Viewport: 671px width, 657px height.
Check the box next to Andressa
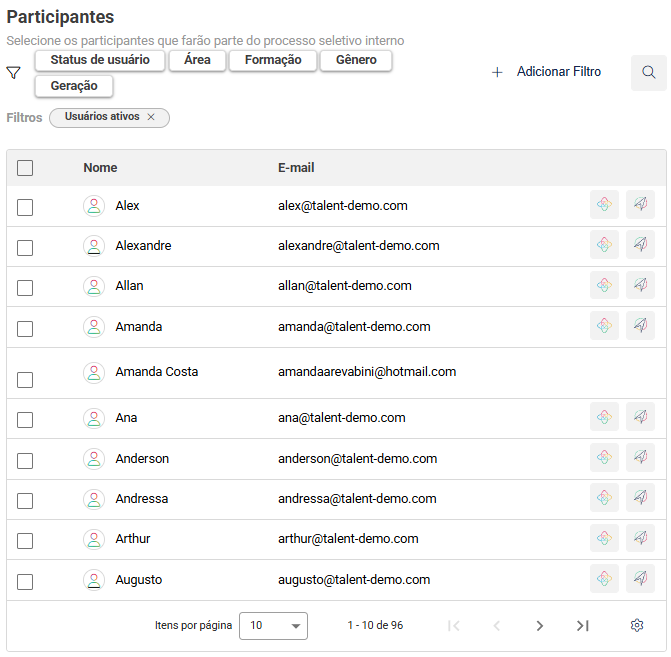[x=25, y=500]
